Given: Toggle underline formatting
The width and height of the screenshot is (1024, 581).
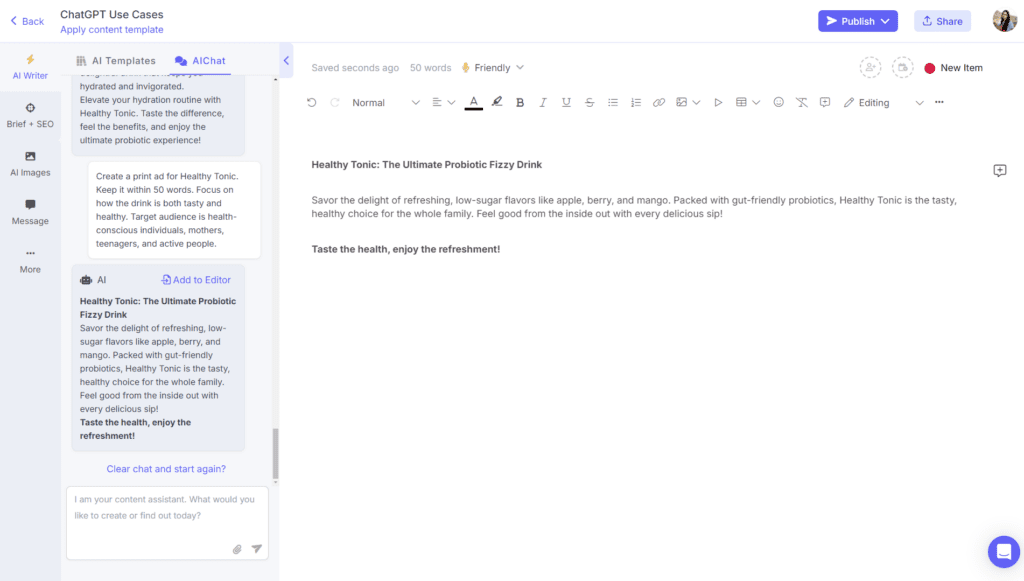Looking at the screenshot, I should pos(566,102).
